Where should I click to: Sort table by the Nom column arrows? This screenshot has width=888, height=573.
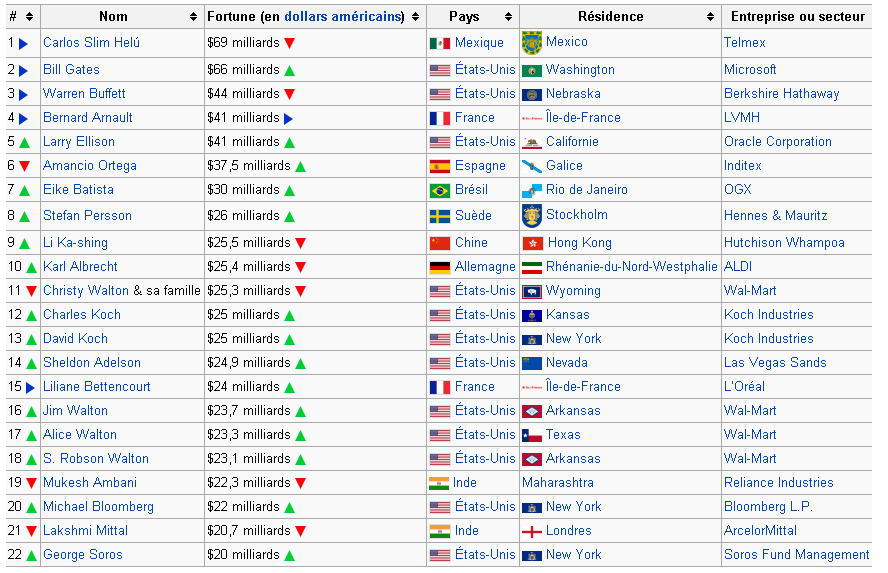coord(193,17)
